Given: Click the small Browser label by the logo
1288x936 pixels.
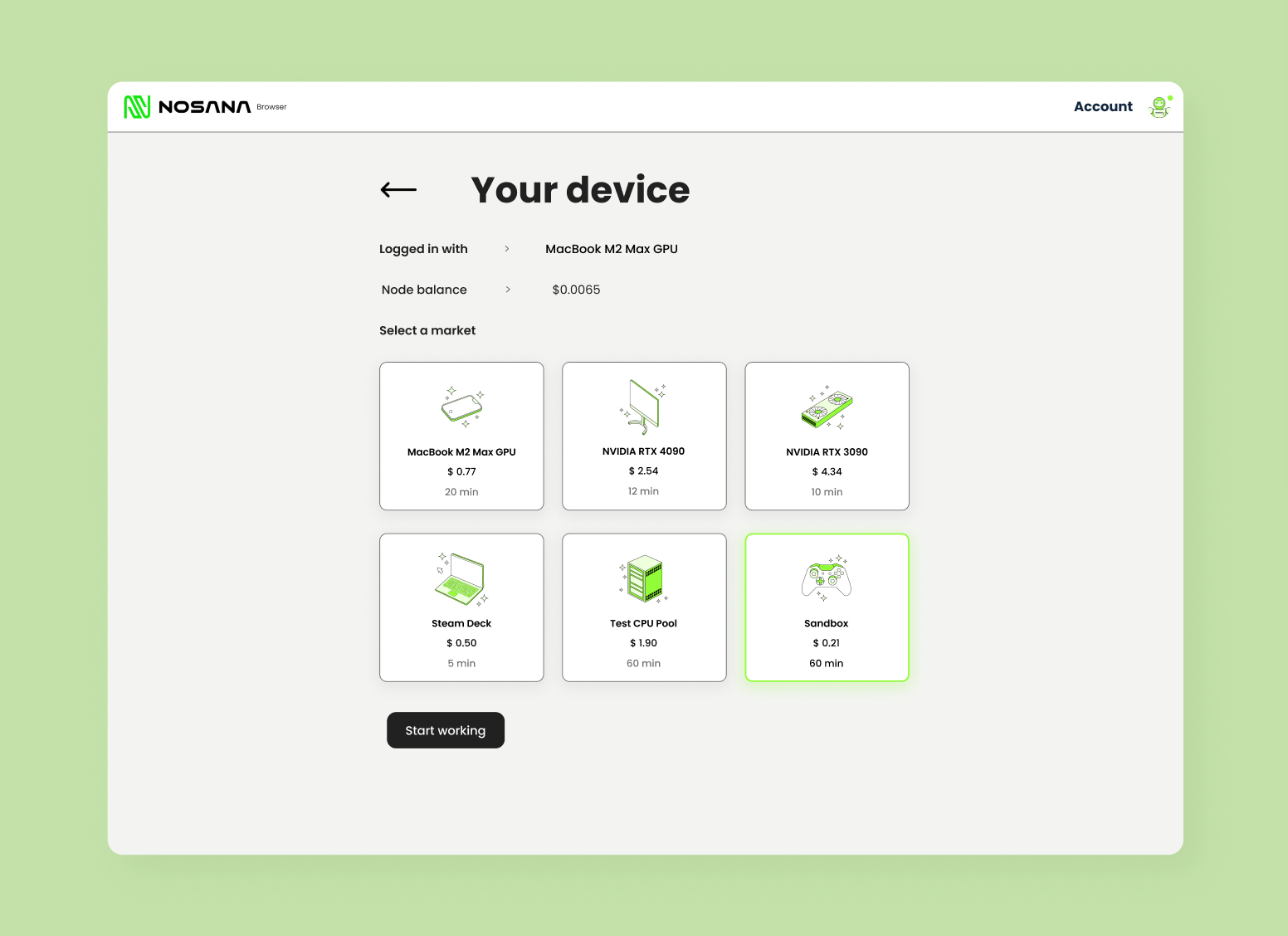Looking at the screenshot, I should [x=271, y=107].
